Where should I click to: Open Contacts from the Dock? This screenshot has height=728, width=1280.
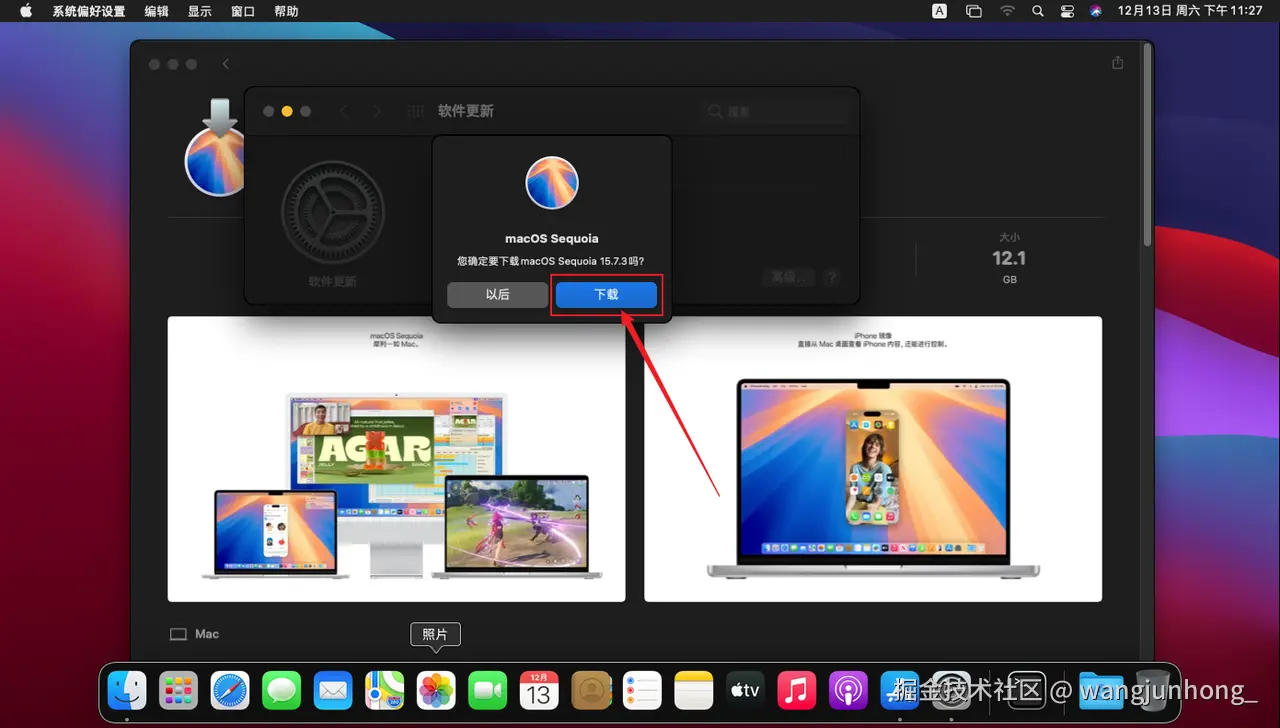[x=591, y=690]
